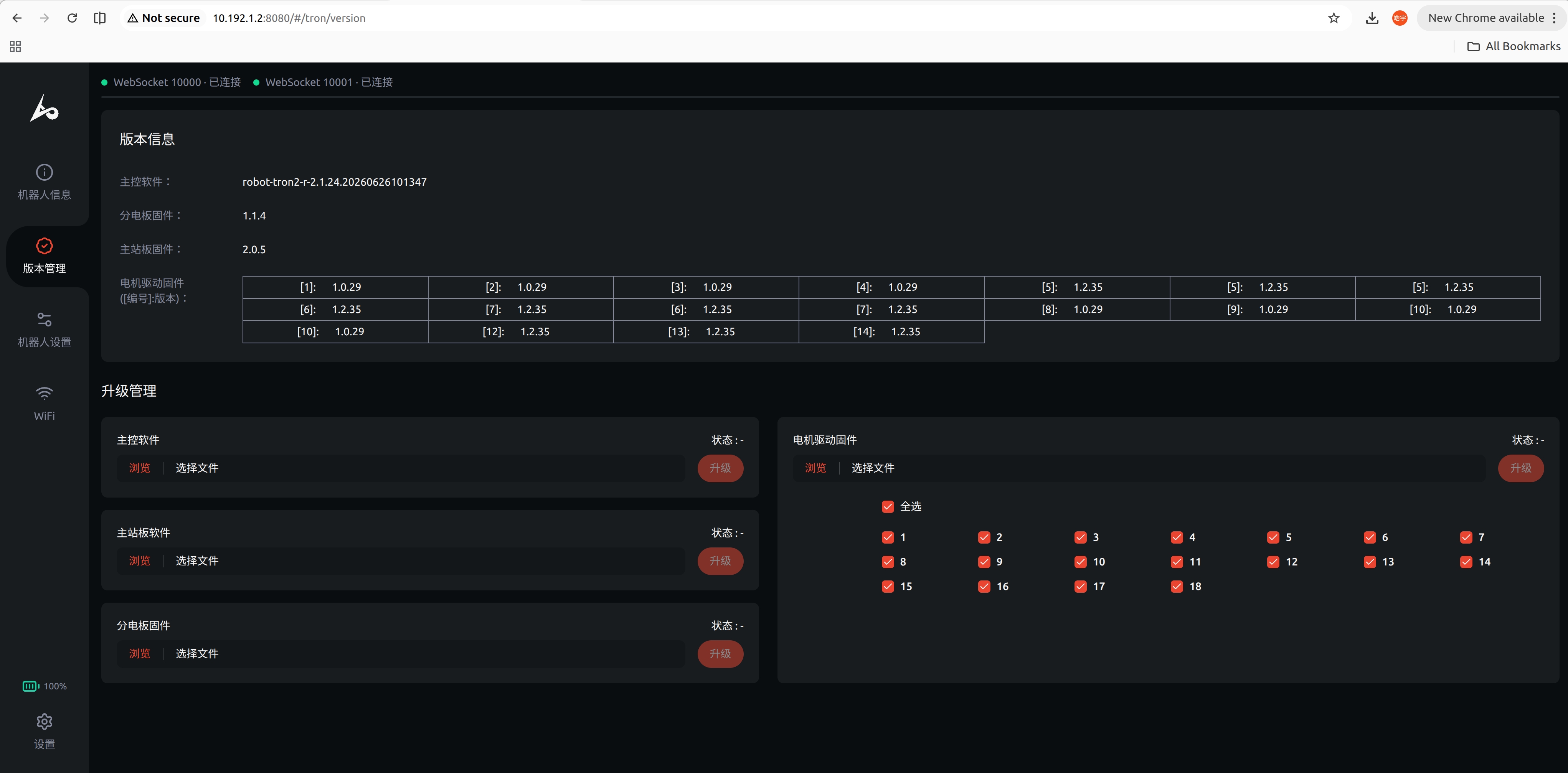Click motor [14] version cell

pos(892,332)
